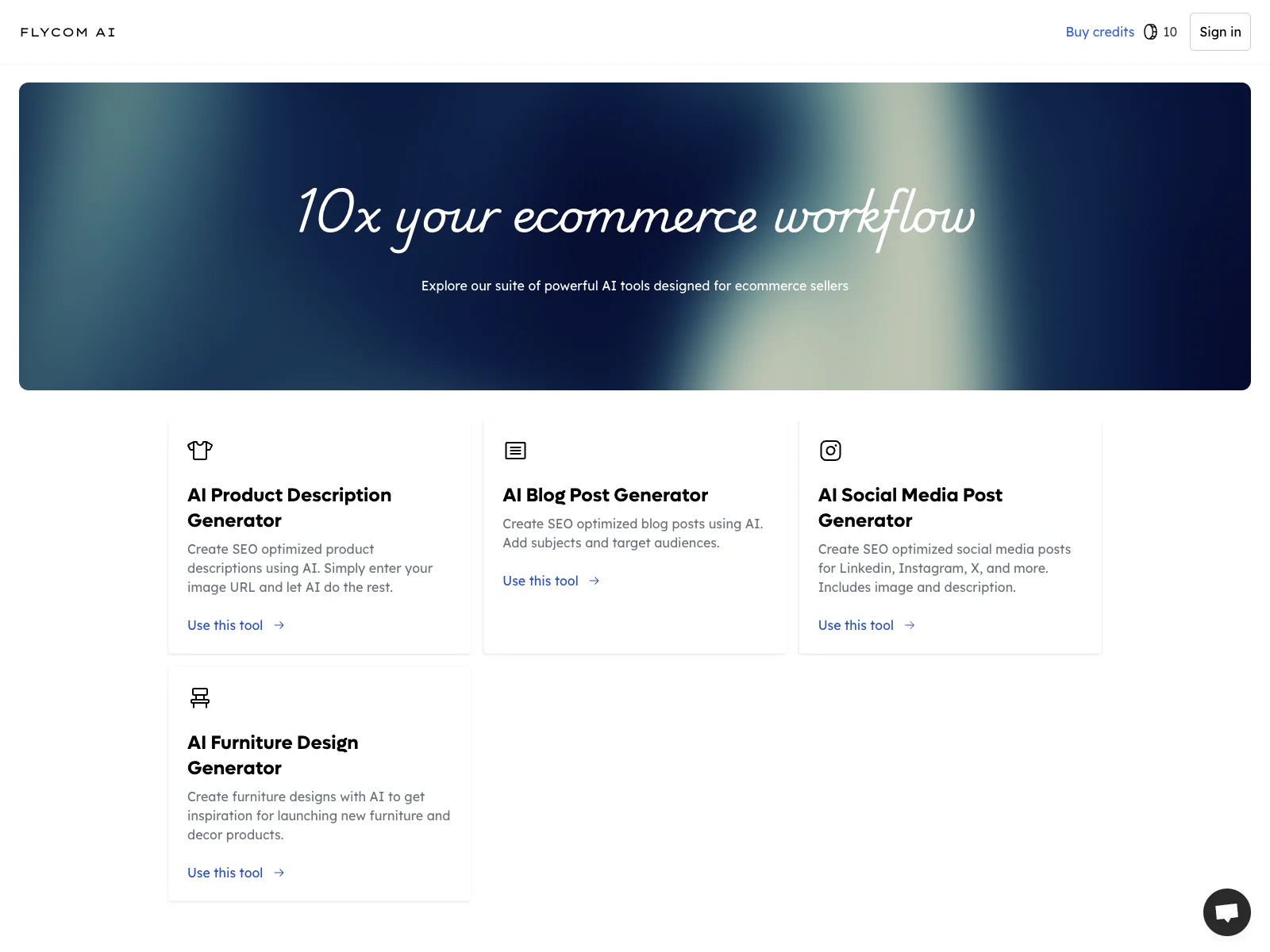The image size is (1270, 952).
Task: Click the furniture designs description text
Action: click(x=318, y=816)
